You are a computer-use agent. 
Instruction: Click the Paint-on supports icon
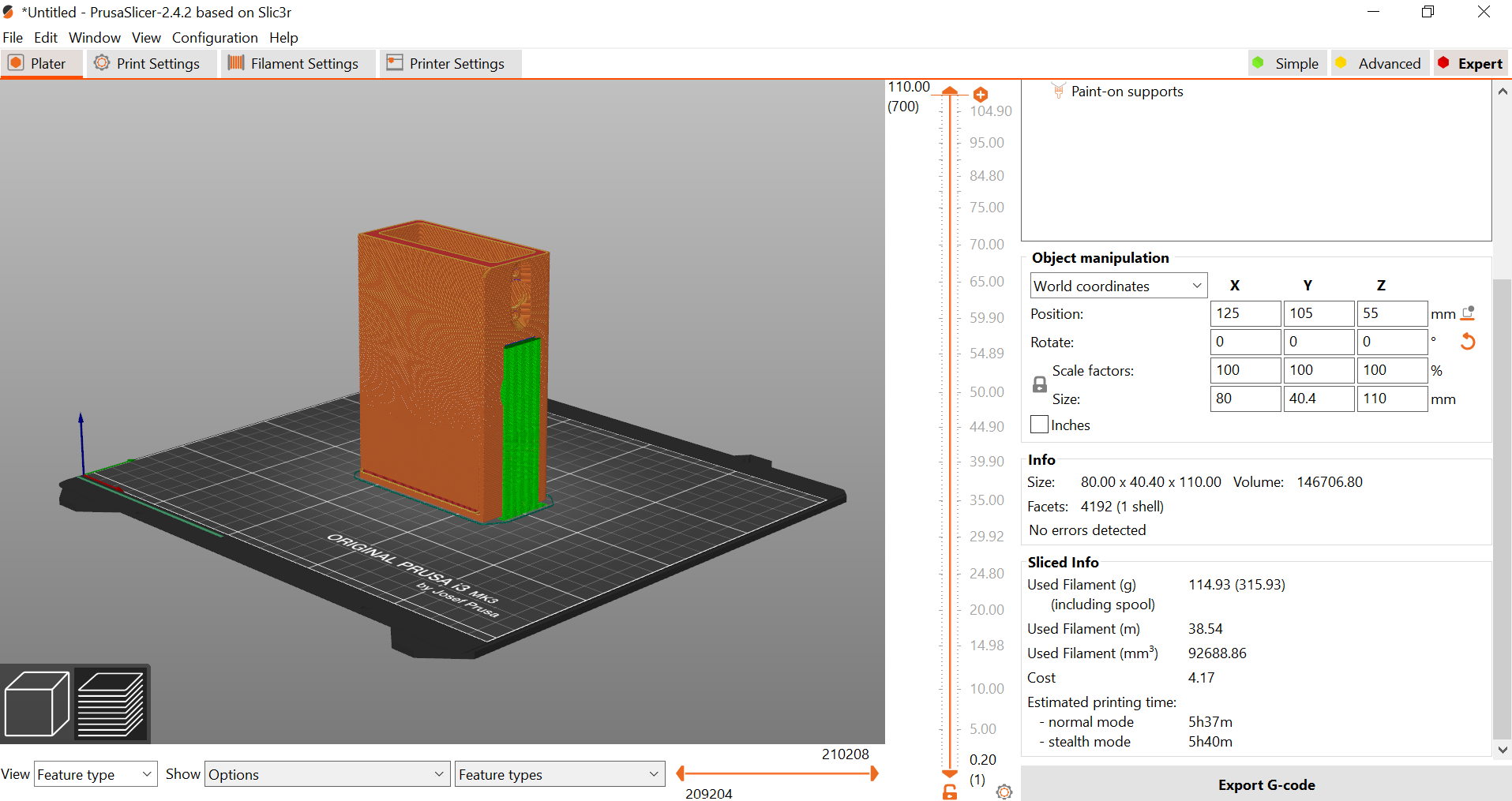point(1059,92)
